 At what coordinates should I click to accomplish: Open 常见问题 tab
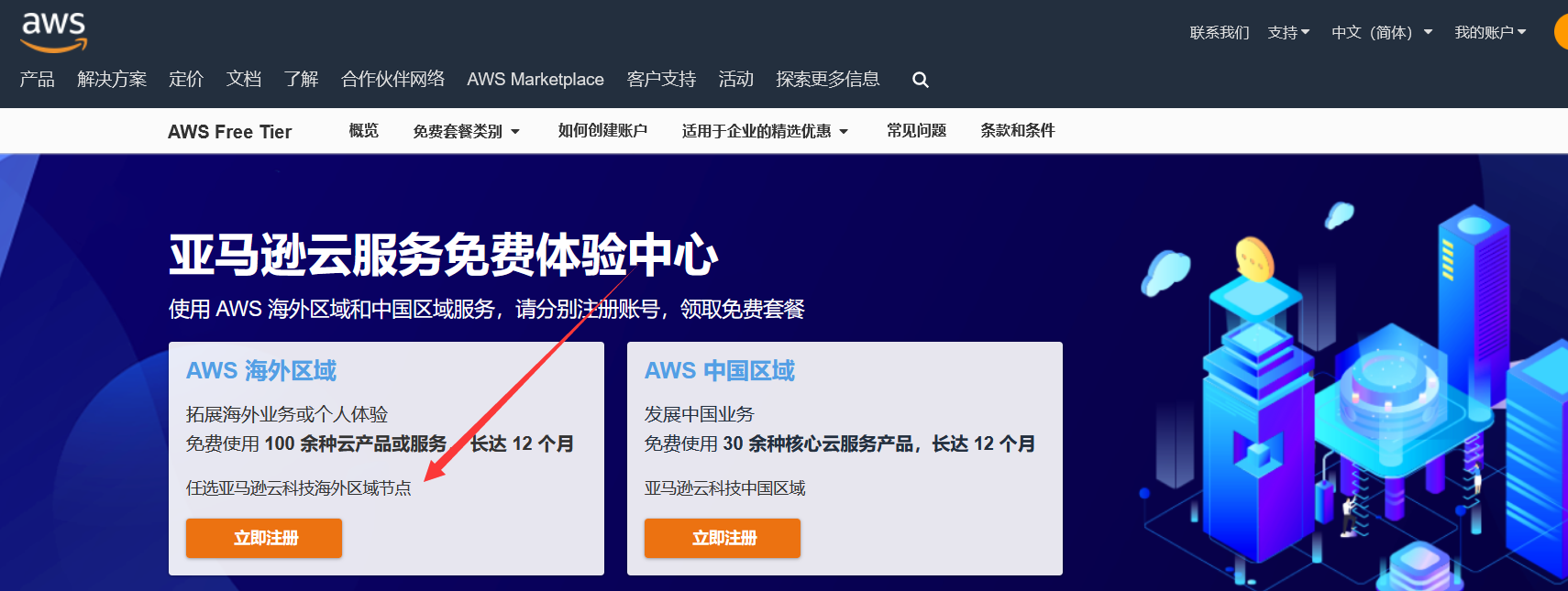pos(916,131)
